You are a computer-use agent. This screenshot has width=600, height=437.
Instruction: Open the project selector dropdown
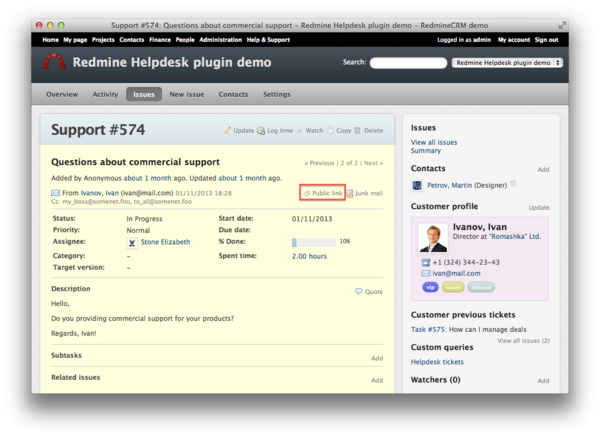[x=507, y=62]
